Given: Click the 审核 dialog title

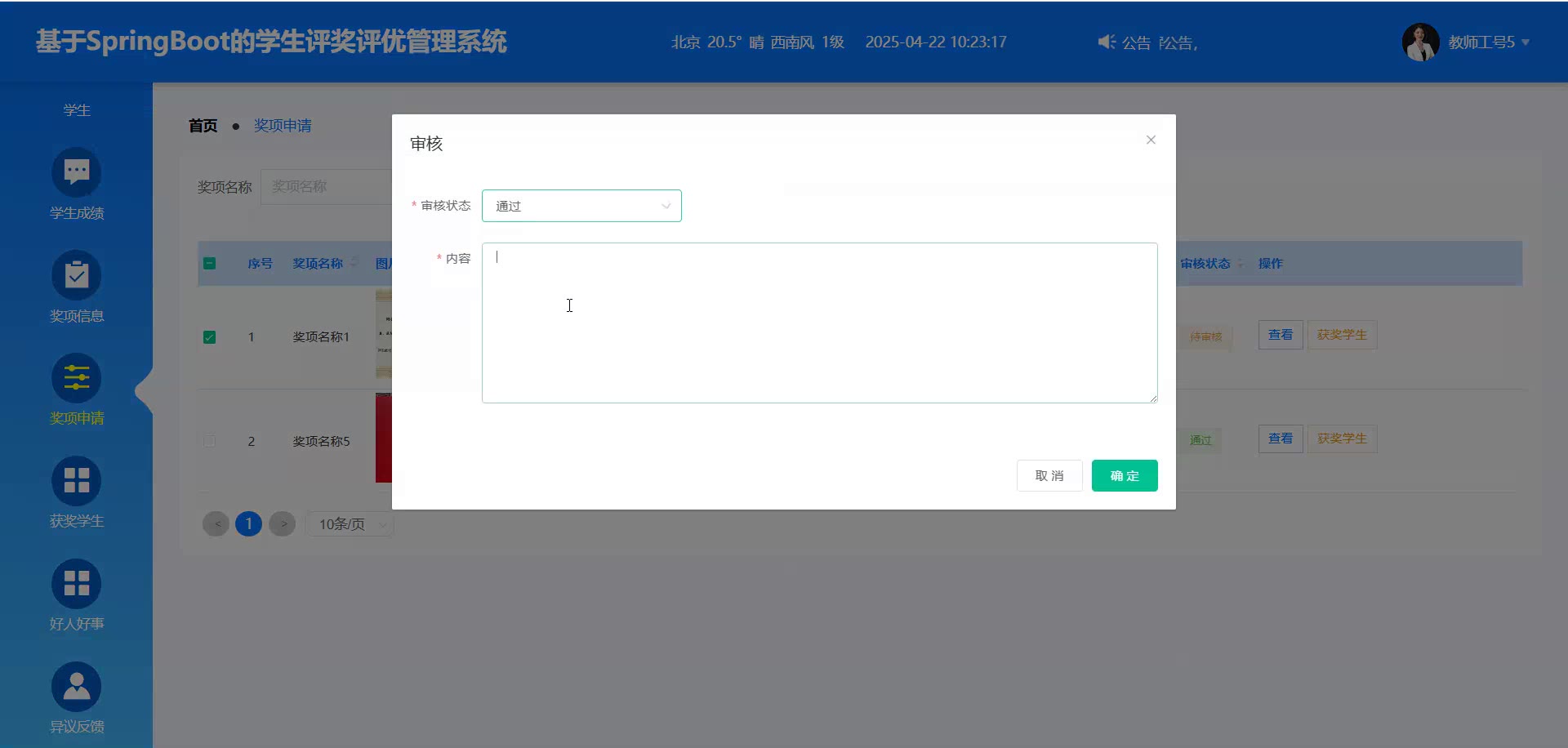Looking at the screenshot, I should tap(426, 144).
